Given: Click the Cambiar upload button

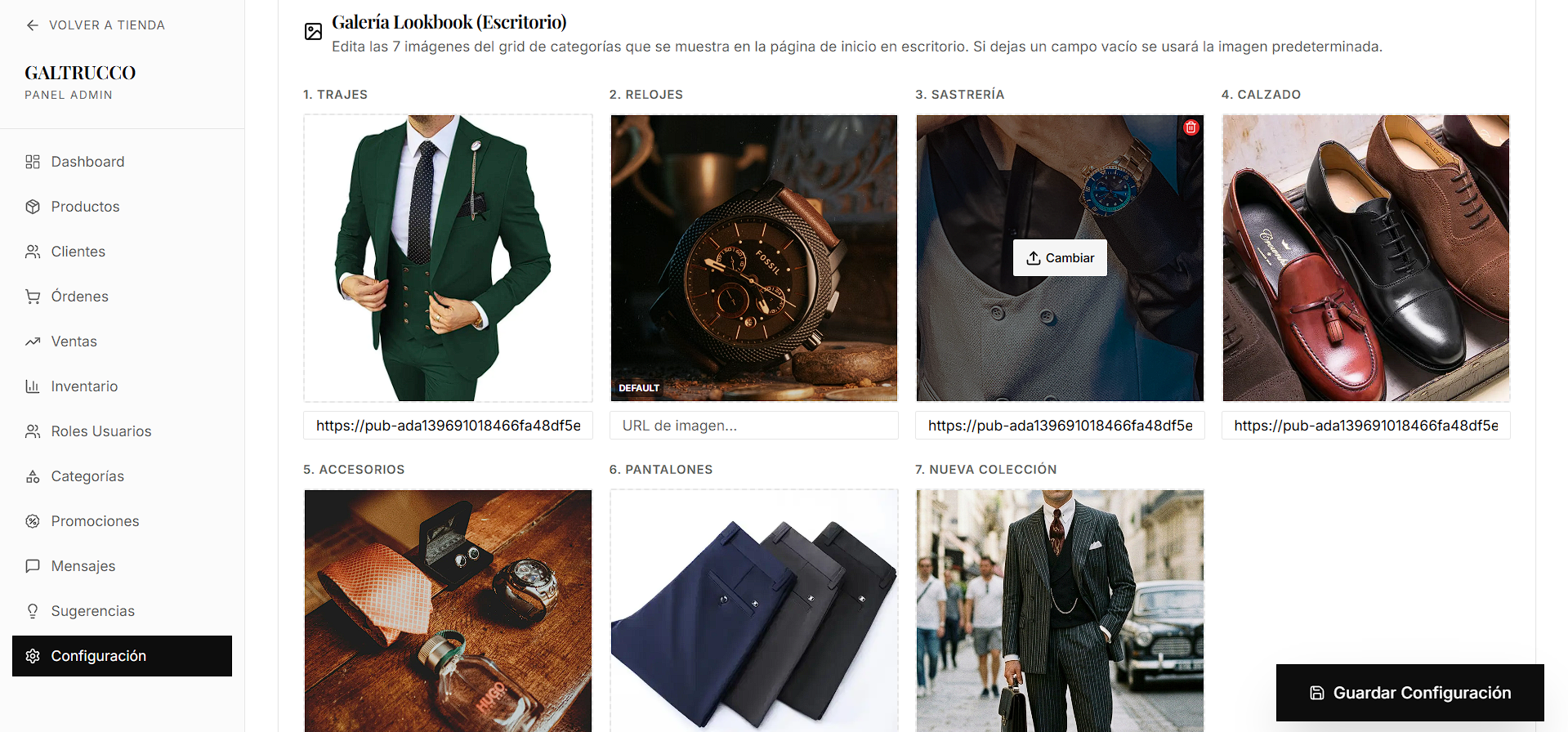Looking at the screenshot, I should tap(1060, 258).
